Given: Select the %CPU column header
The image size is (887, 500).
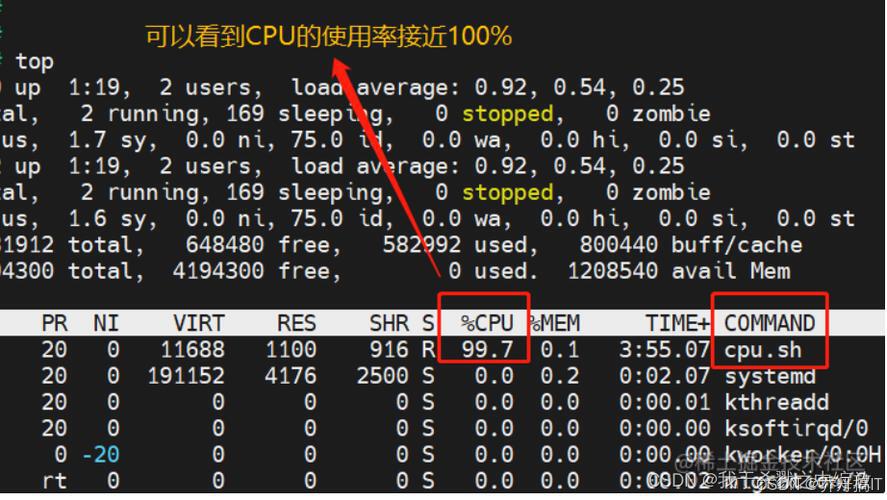Looking at the screenshot, I should [486, 323].
